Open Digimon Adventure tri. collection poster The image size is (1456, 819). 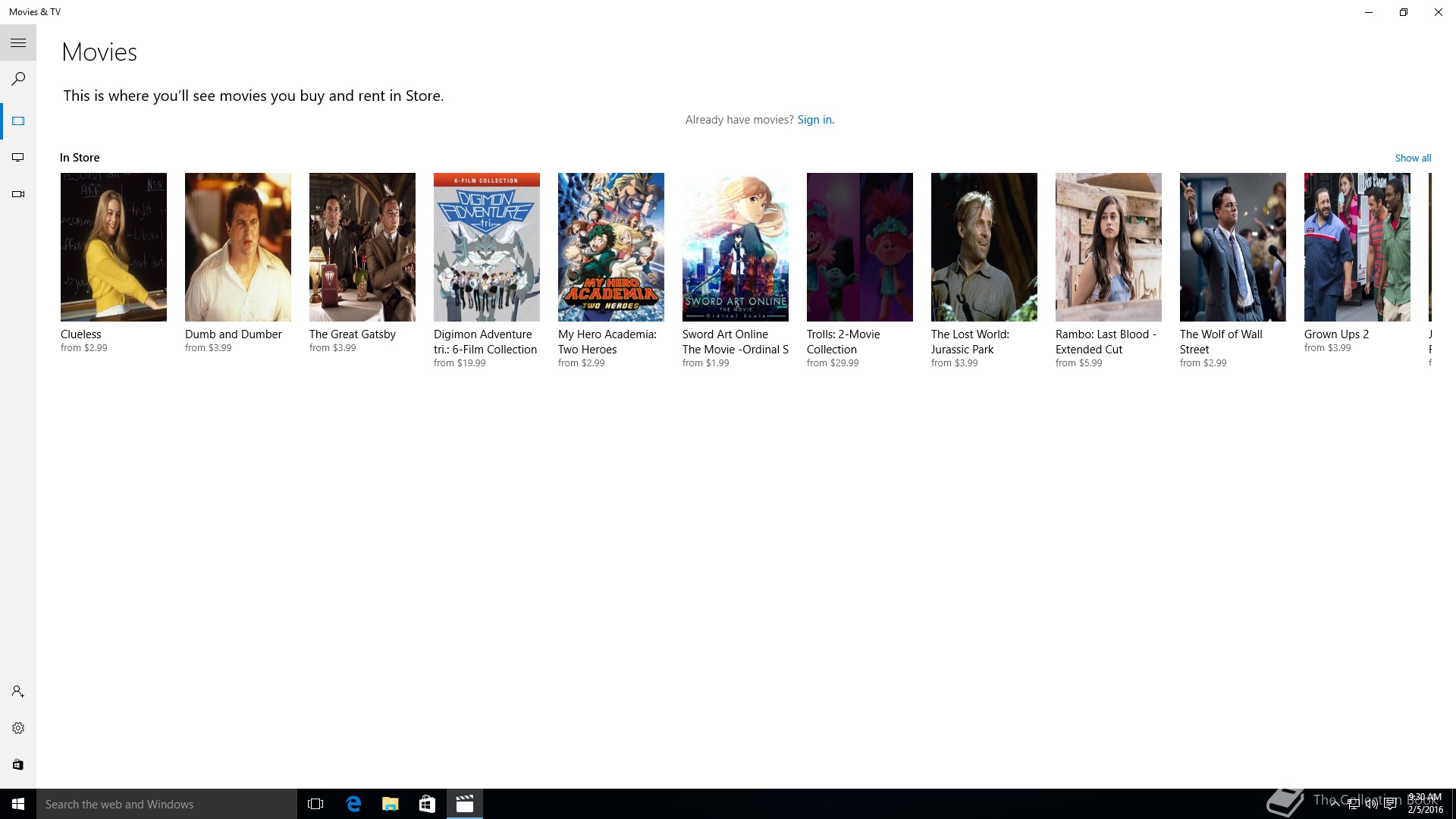487,247
